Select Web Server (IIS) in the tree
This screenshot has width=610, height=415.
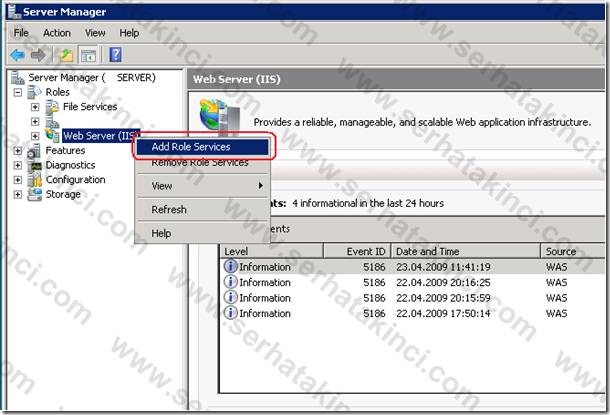100,136
